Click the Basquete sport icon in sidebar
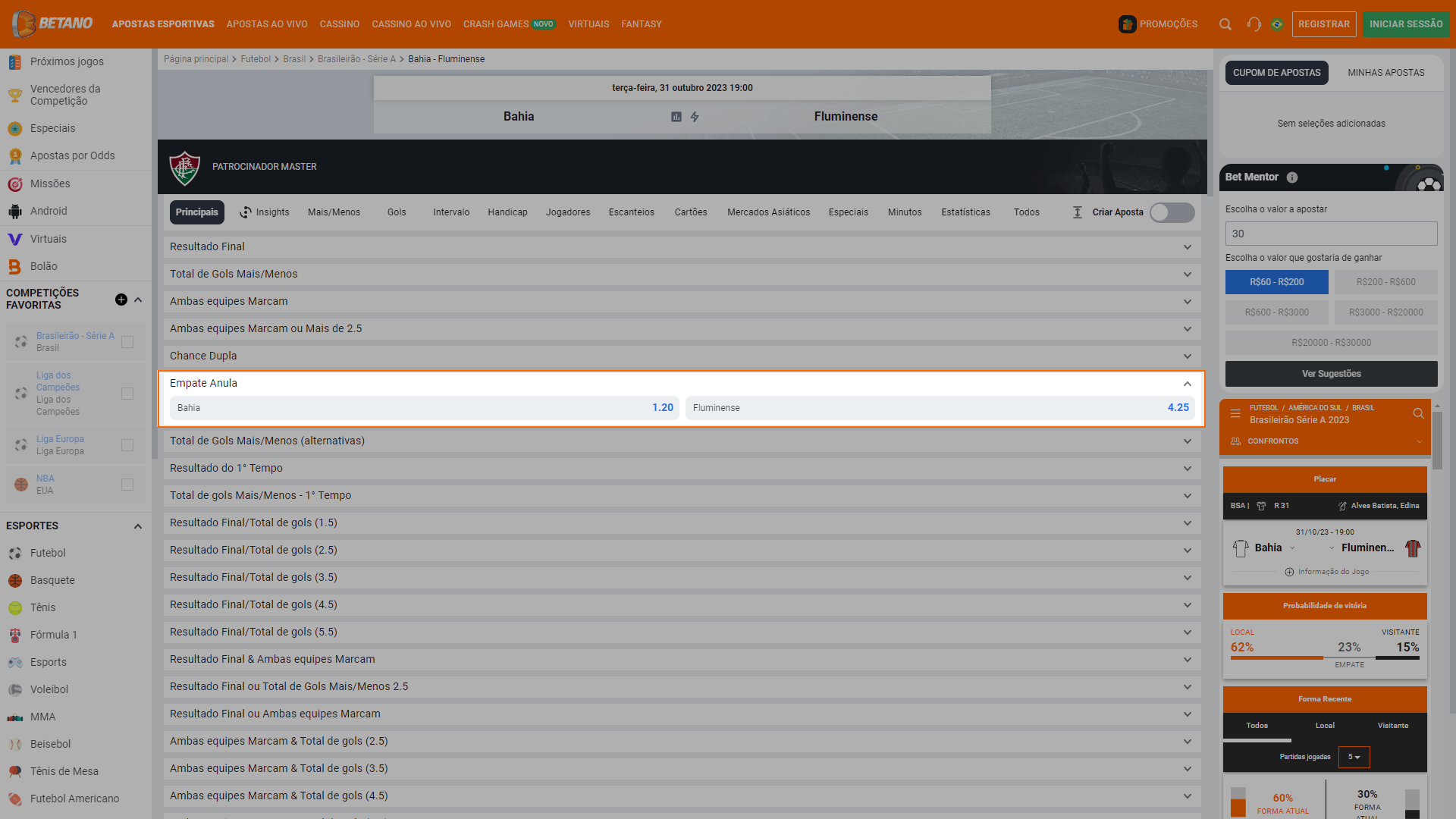 point(15,580)
